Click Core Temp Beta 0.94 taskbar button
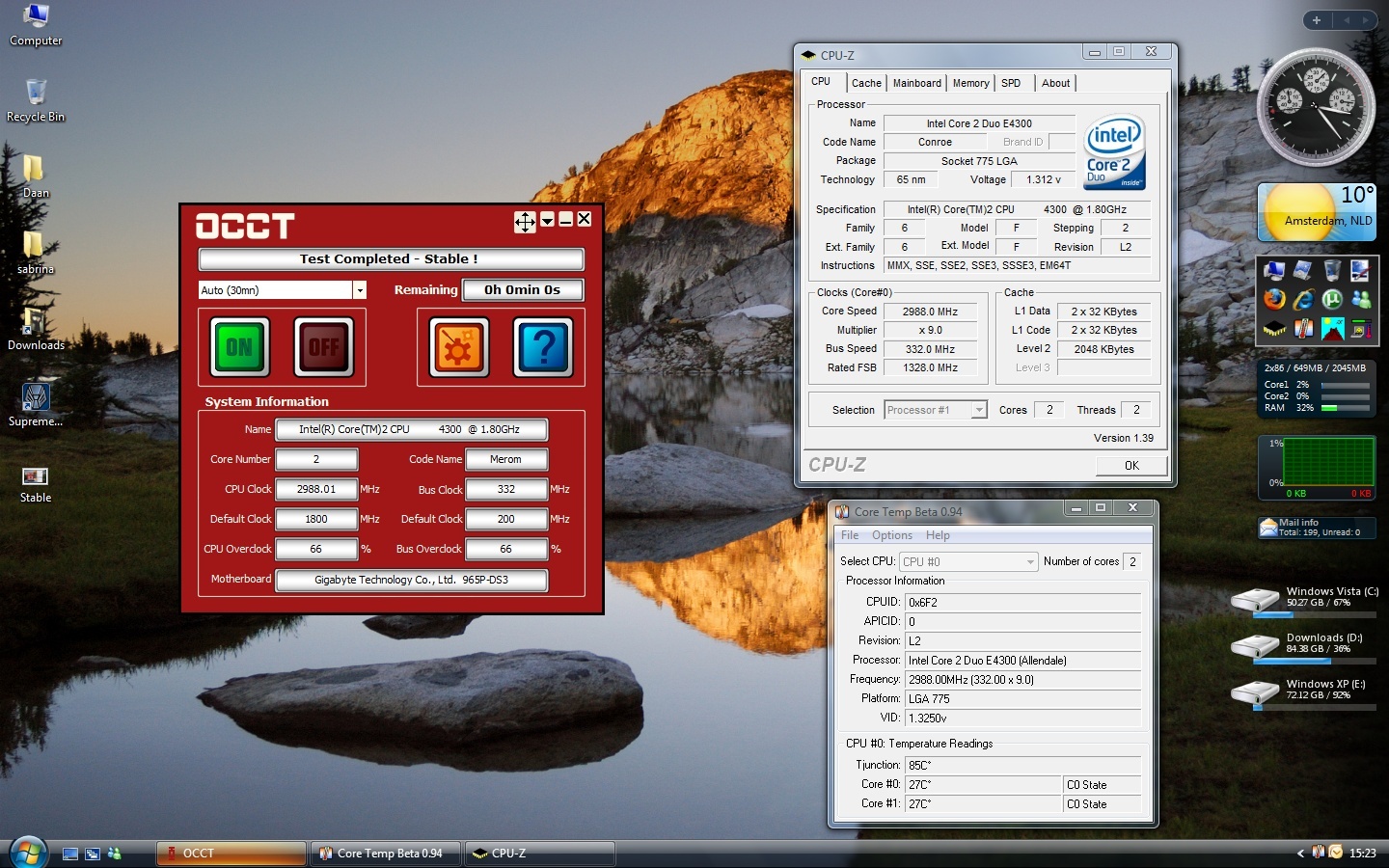Viewport: 1389px width, 868px height. 388,854
